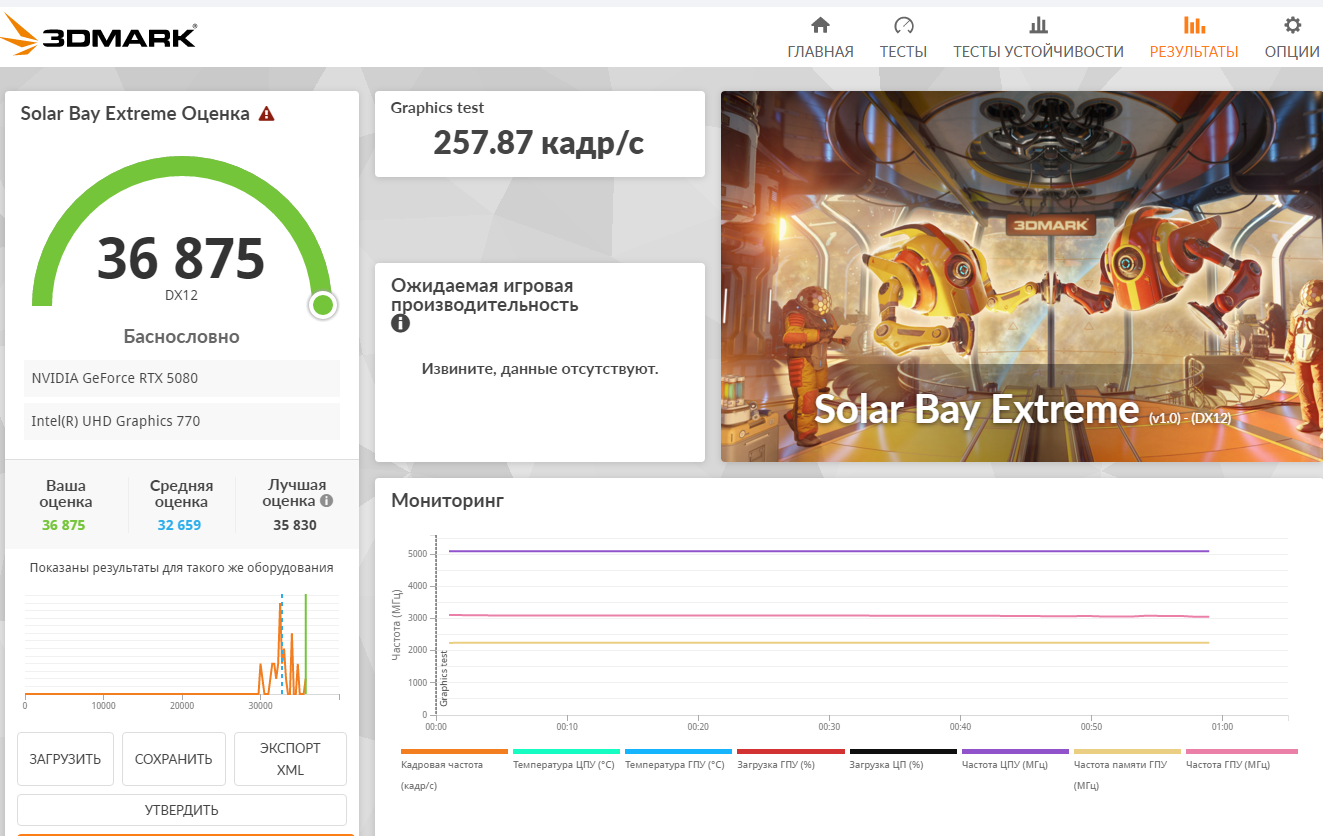This screenshot has height=836, width=1323.
Task: Click the УТВЕРДИТЬ button
Action: [x=182, y=810]
